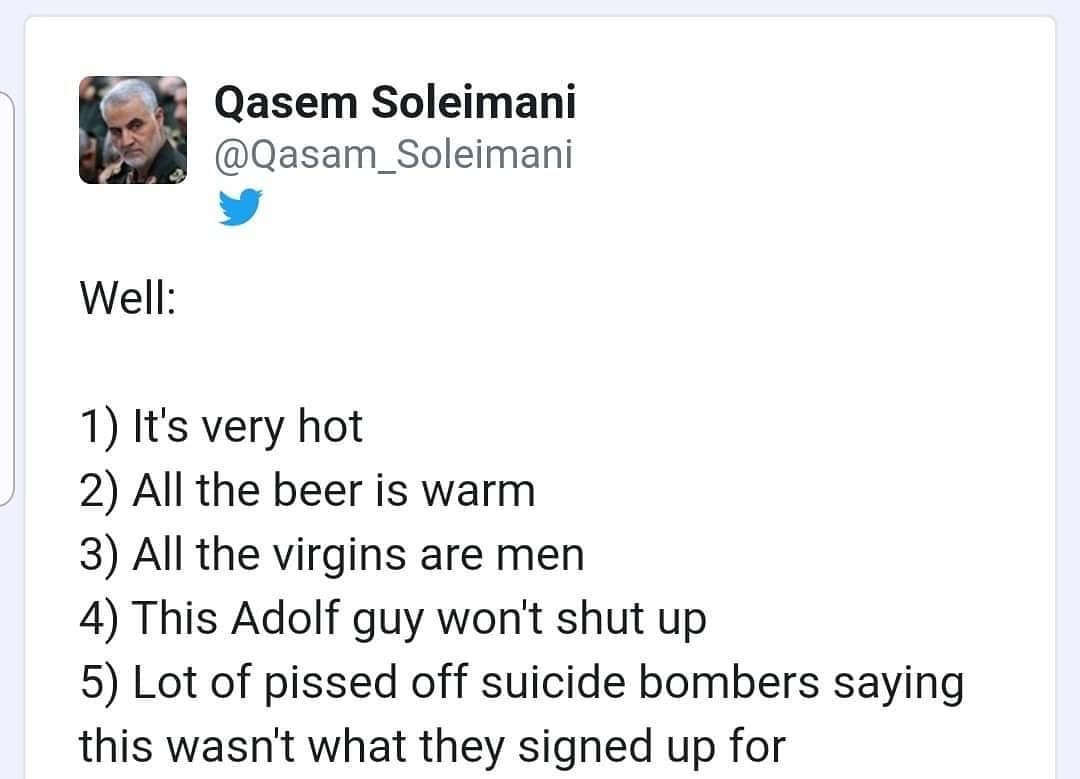This screenshot has width=1080, height=779.
Task: Click the "All the virgins are men" line
Action: pyautogui.click(x=332, y=554)
